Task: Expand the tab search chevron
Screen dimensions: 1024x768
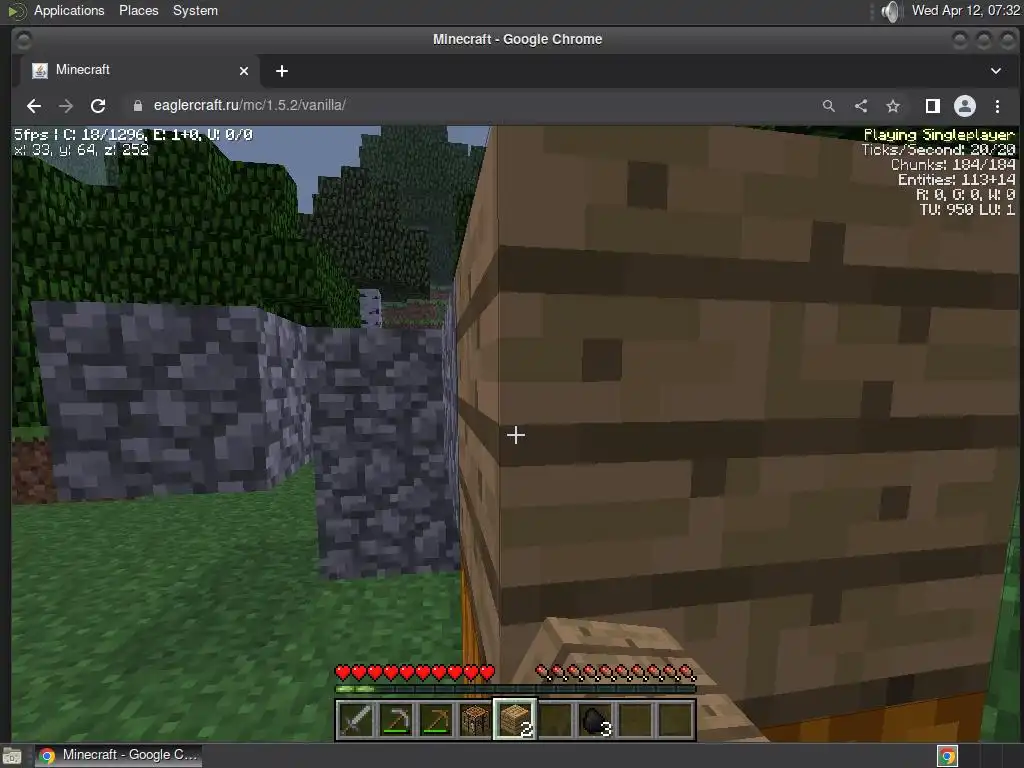Action: coord(996,71)
